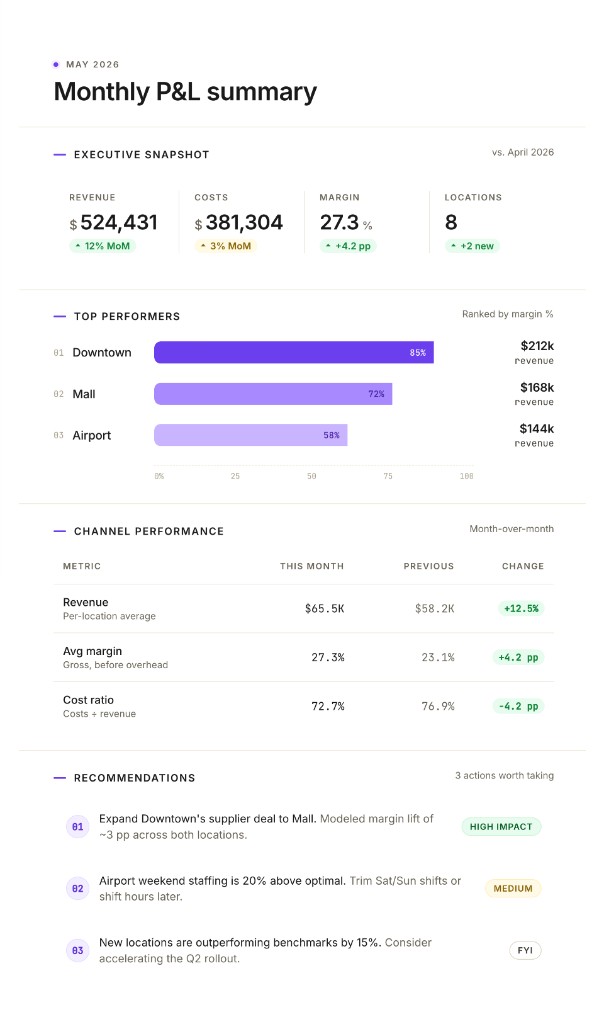This screenshot has height=1024, width=604.
Task: Click the FYI tag
Action: [x=525, y=951]
